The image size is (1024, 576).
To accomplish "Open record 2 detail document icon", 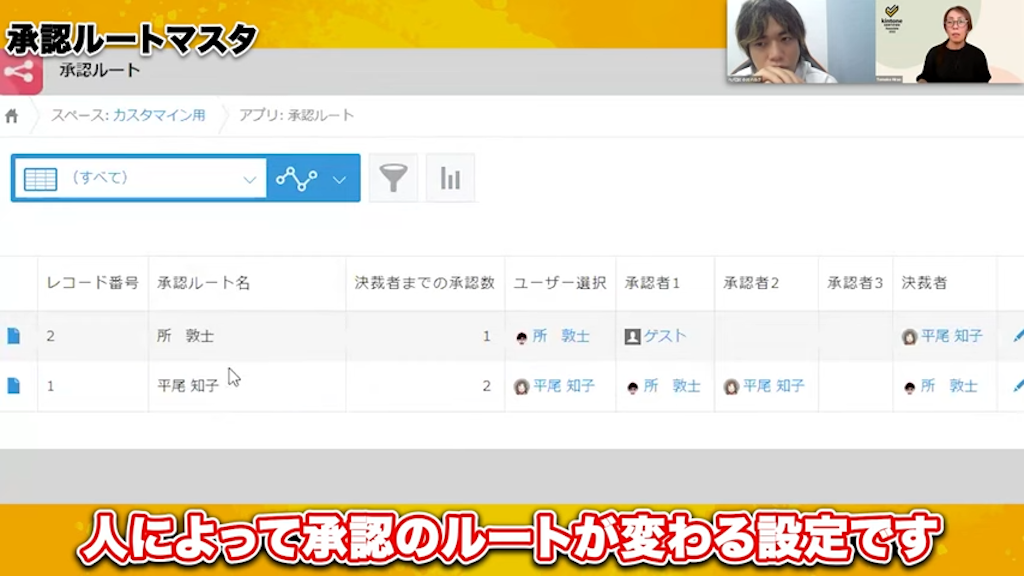I will click(14, 336).
